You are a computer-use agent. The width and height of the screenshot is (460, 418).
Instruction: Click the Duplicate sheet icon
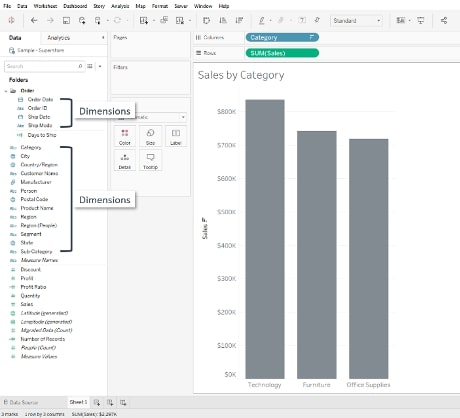coord(164,20)
